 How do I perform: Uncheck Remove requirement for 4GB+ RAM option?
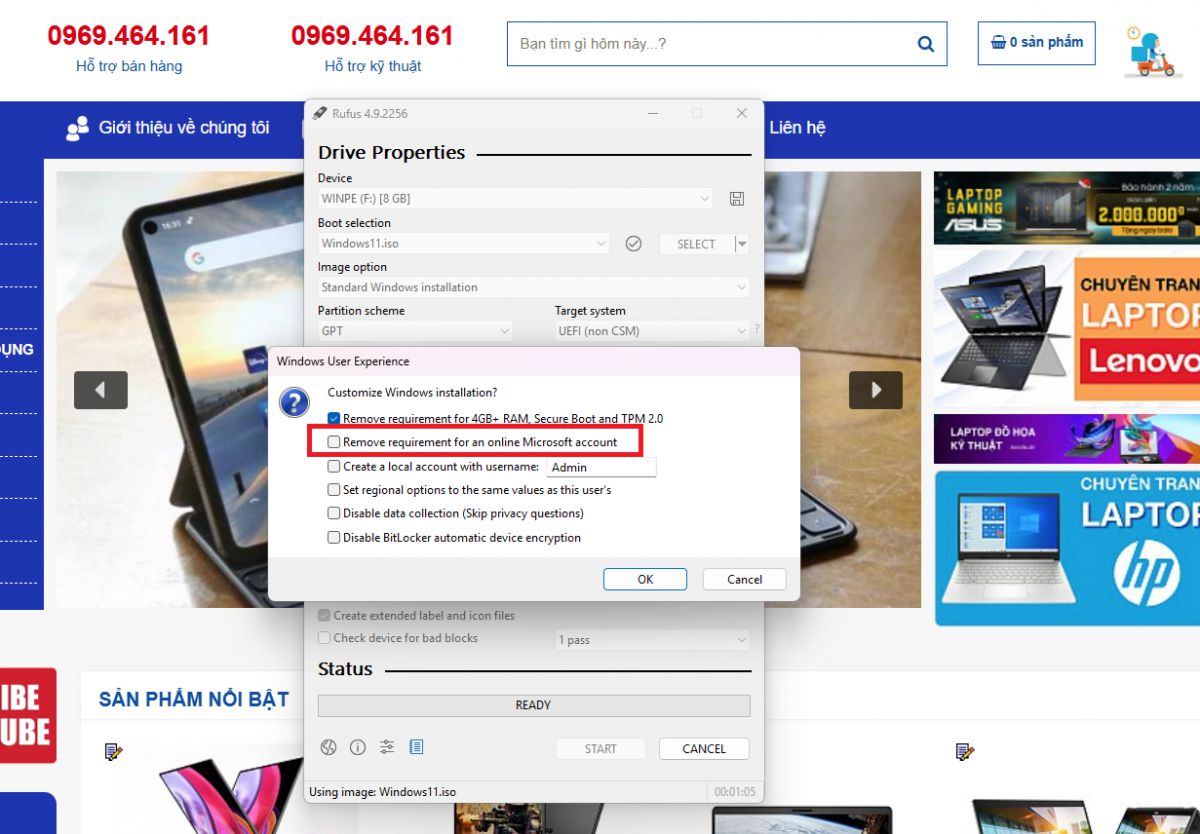pos(334,419)
